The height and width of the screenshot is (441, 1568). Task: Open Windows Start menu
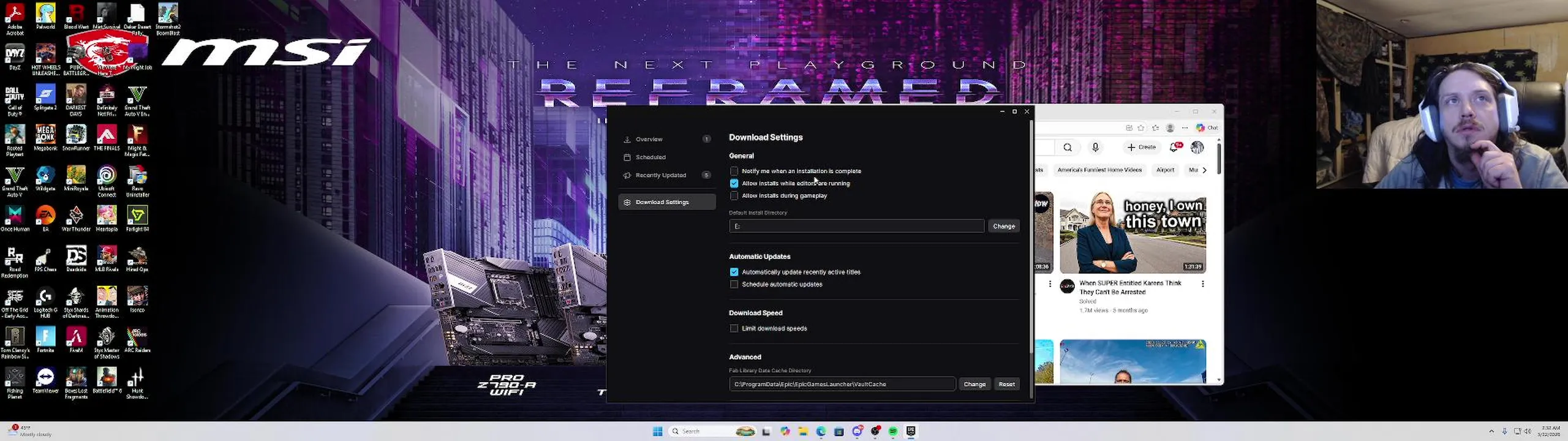[x=657, y=431]
